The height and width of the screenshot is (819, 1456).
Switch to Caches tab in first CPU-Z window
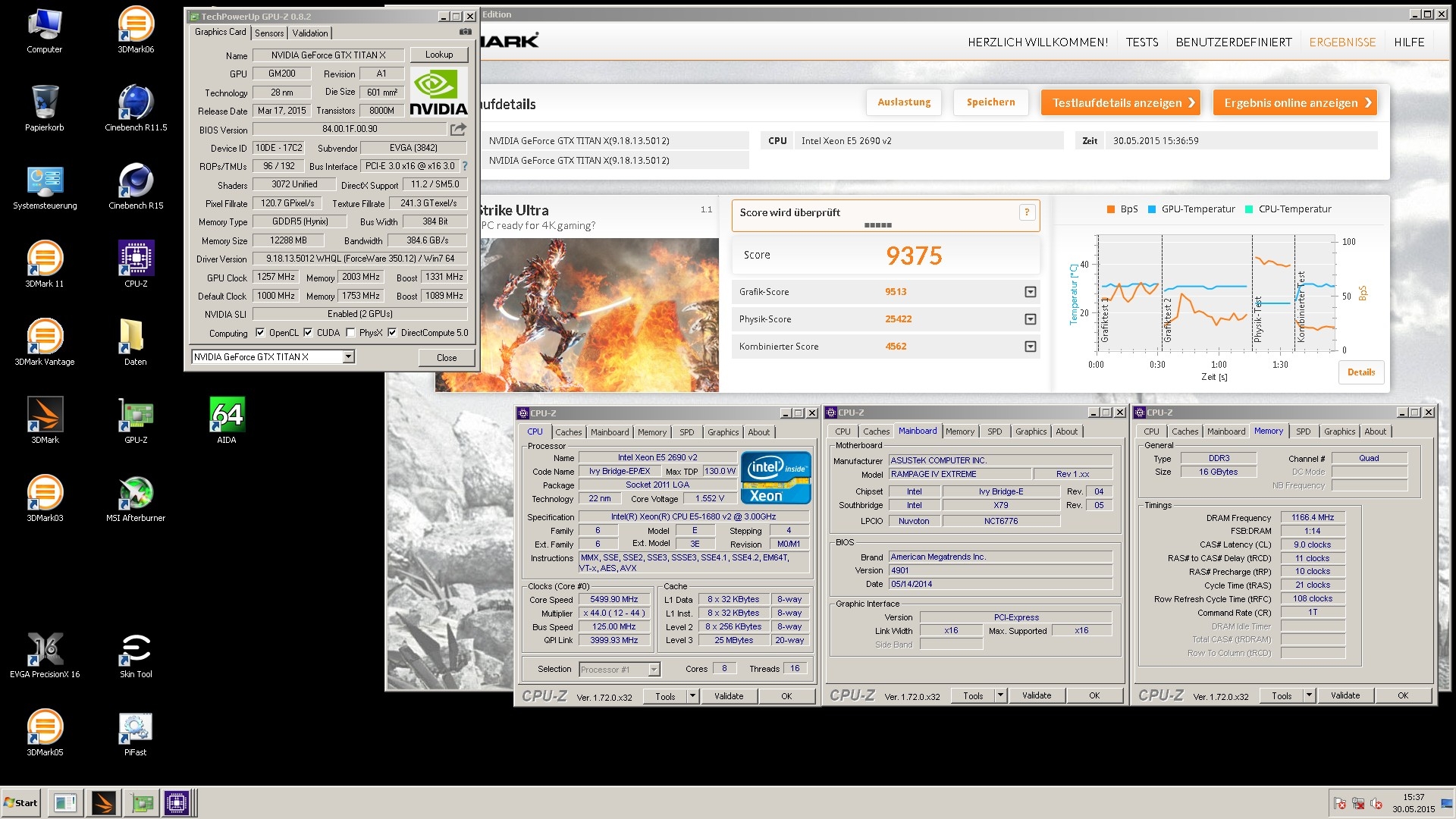[568, 432]
